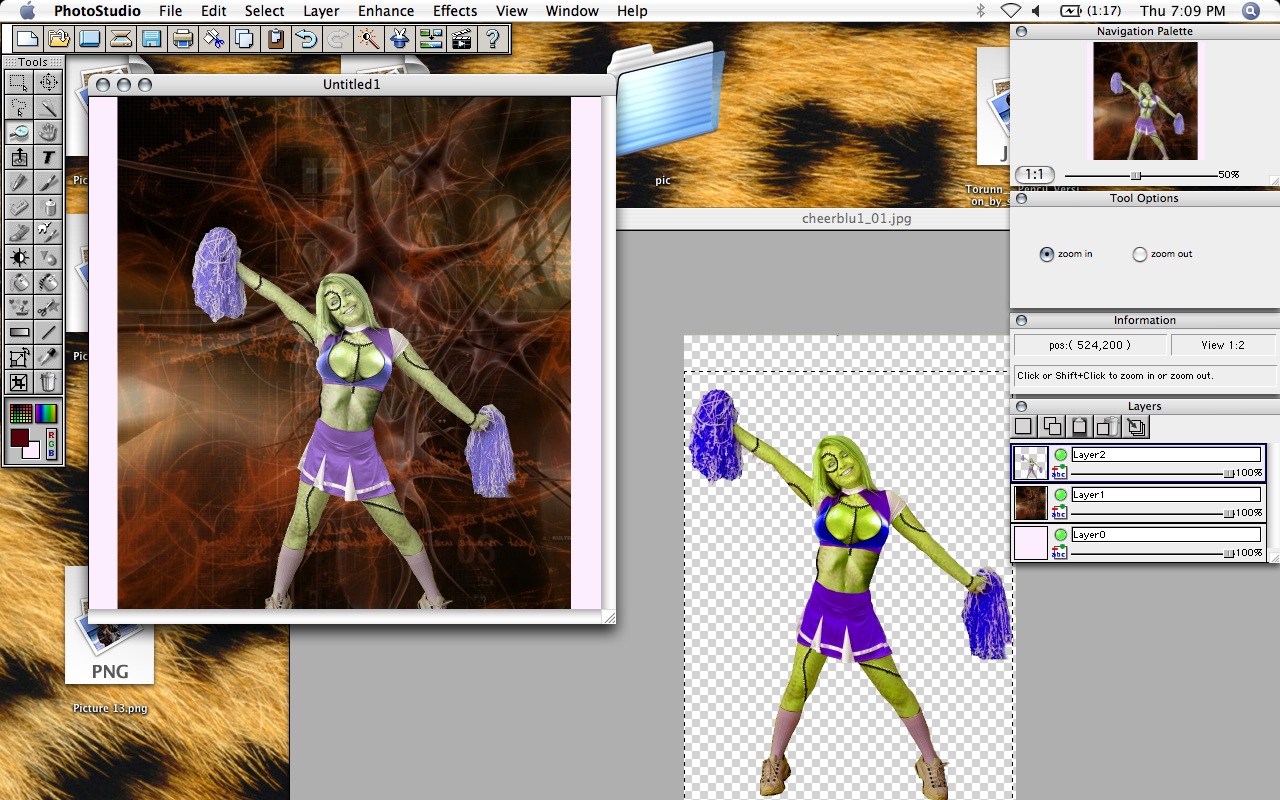Click the Layer2 thumbnail in Layers panel

[1030, 463]
